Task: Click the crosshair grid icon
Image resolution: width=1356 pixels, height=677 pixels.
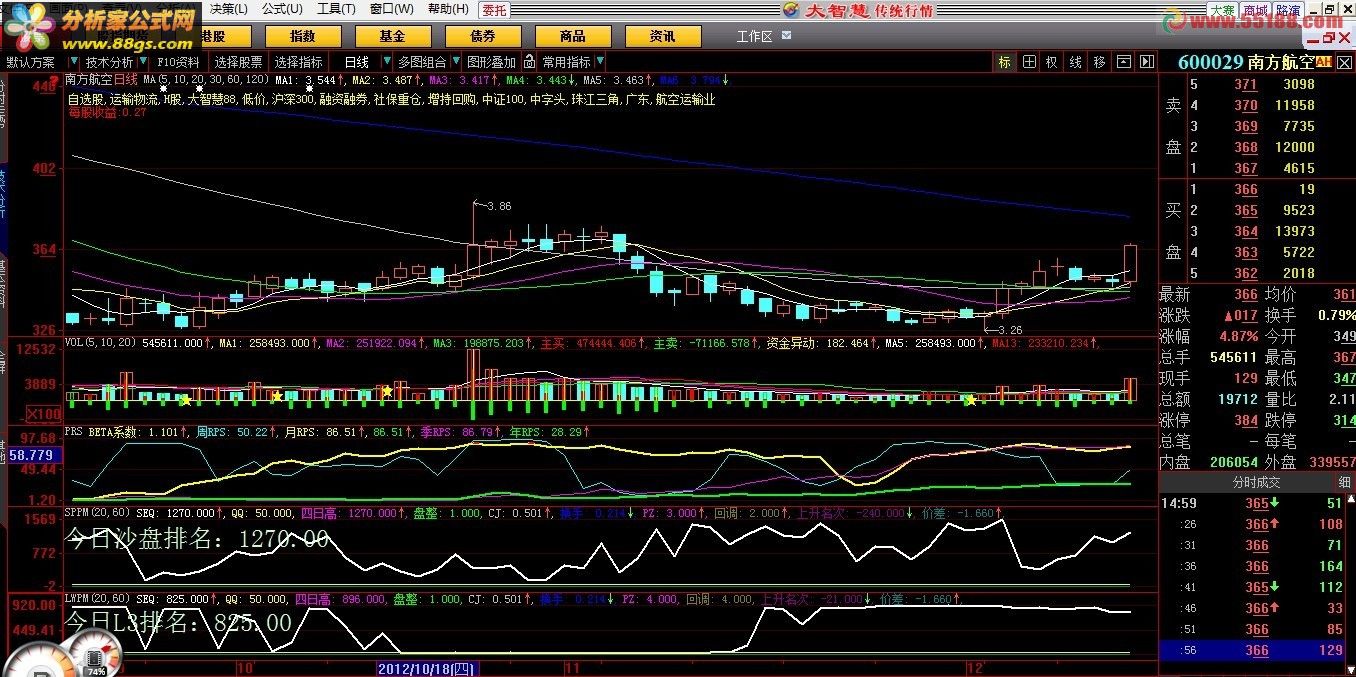Action: click(x=1029, y=62)
